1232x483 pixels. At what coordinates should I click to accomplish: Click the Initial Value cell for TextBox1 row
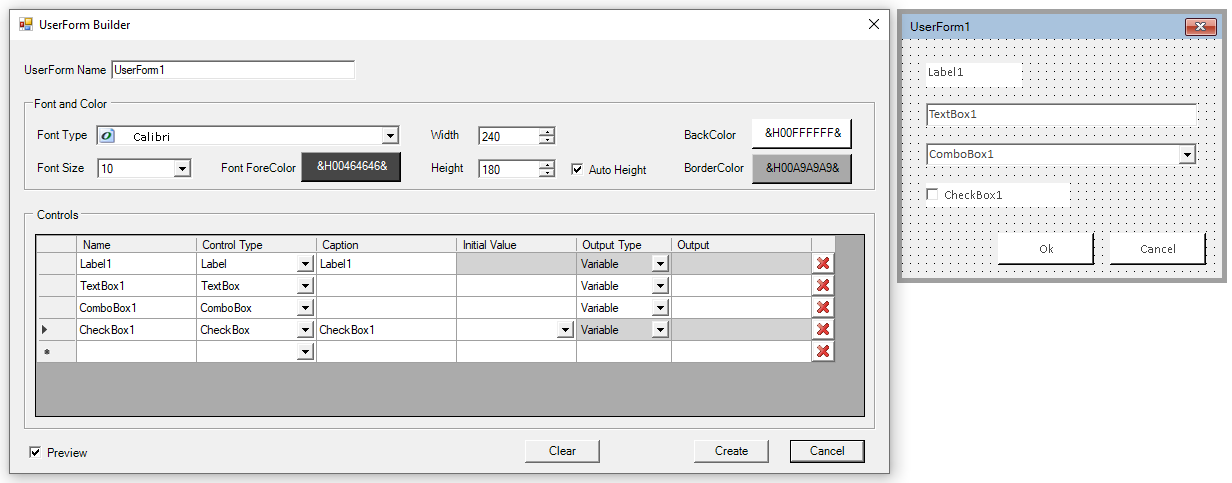pyautogui.click(x=516, y=286)
